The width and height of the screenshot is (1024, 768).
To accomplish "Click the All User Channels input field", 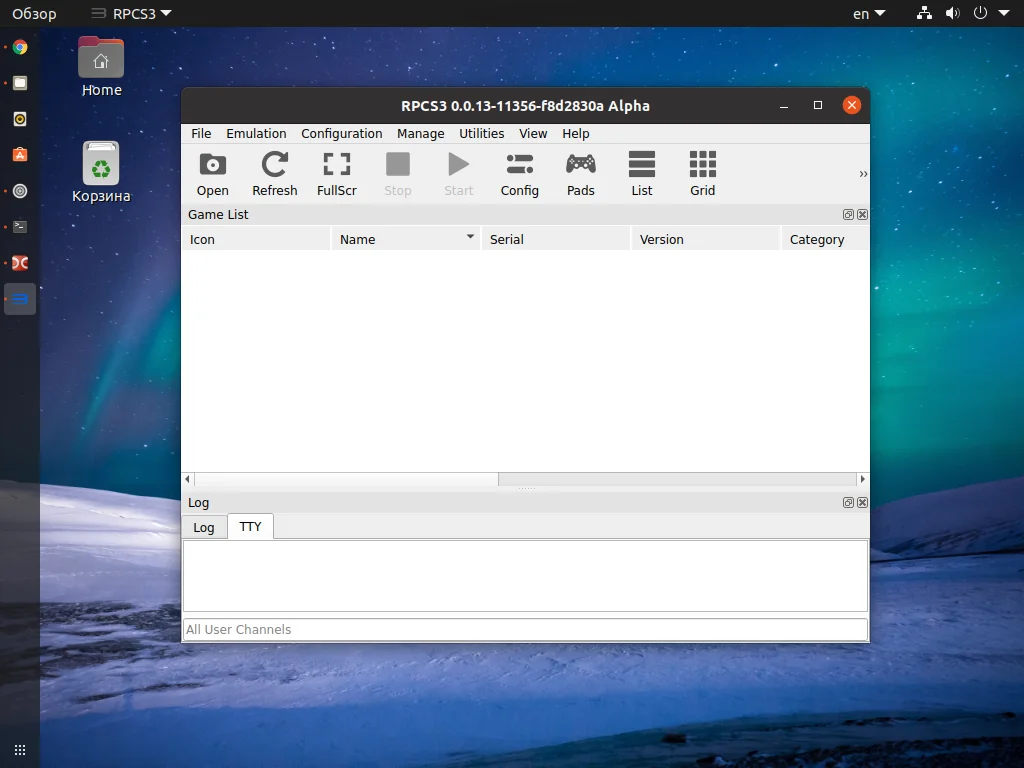I will tap(524, 629).
